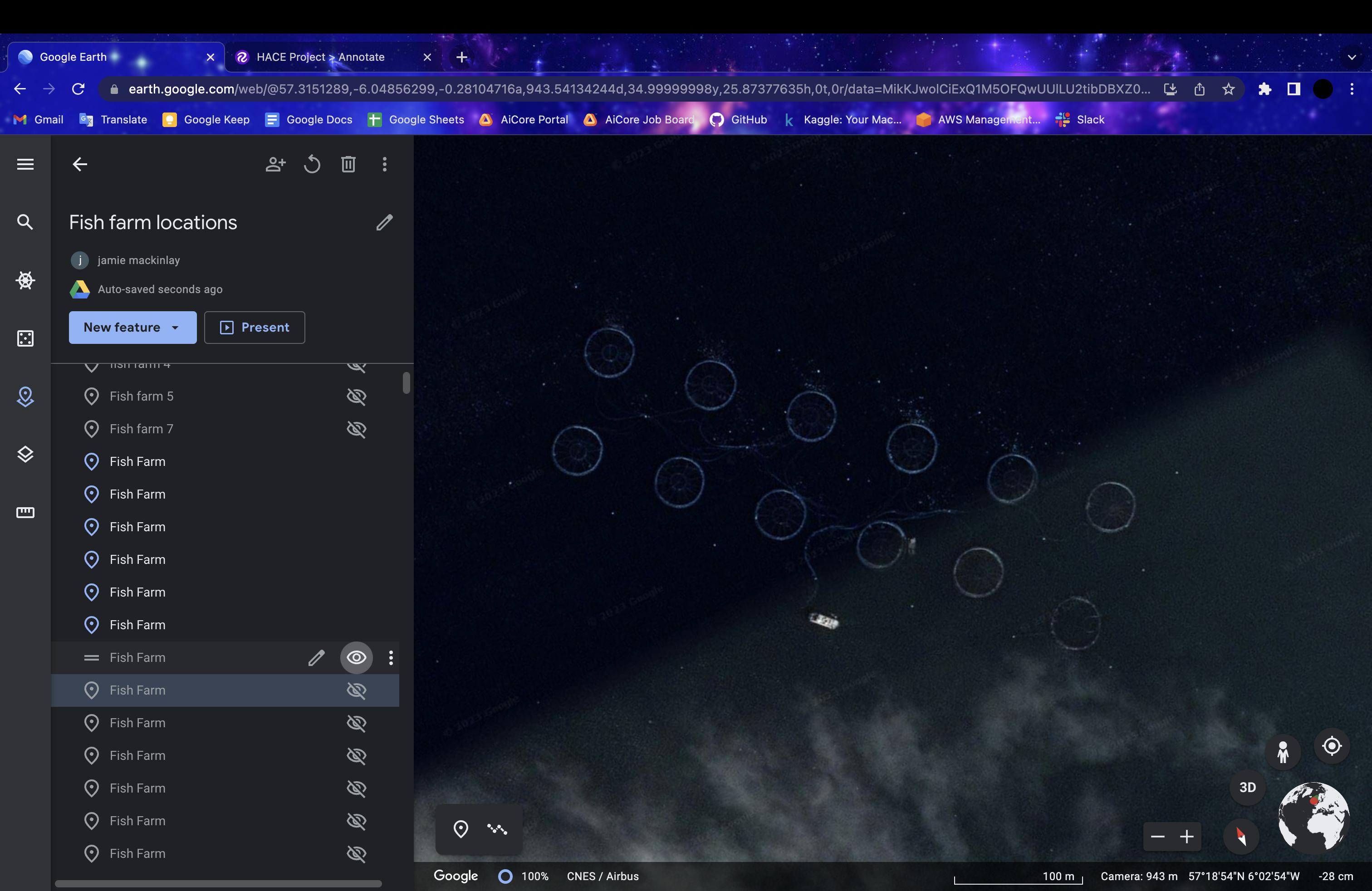This screenshot has height=891, width=1372.
Task: Click the 100% imagery loading indicator
Action: pyautogui.click(x=524, y=876)
